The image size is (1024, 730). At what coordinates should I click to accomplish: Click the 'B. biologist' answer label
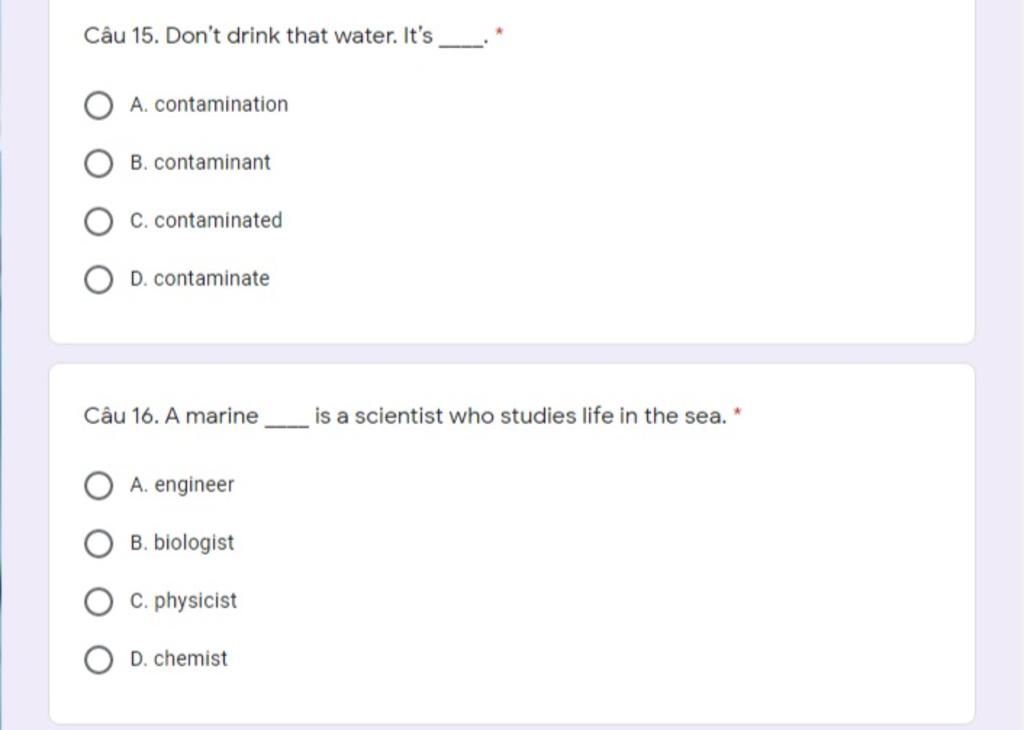pos(182,543)
